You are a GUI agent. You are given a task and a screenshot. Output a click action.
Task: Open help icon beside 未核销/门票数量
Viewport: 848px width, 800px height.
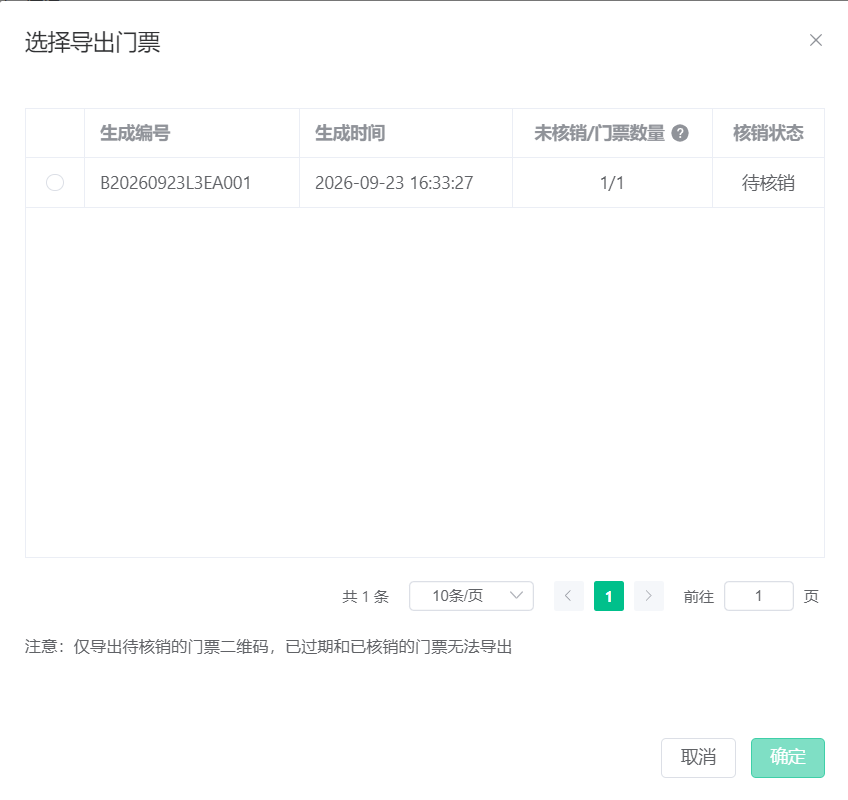pos(680,133)
